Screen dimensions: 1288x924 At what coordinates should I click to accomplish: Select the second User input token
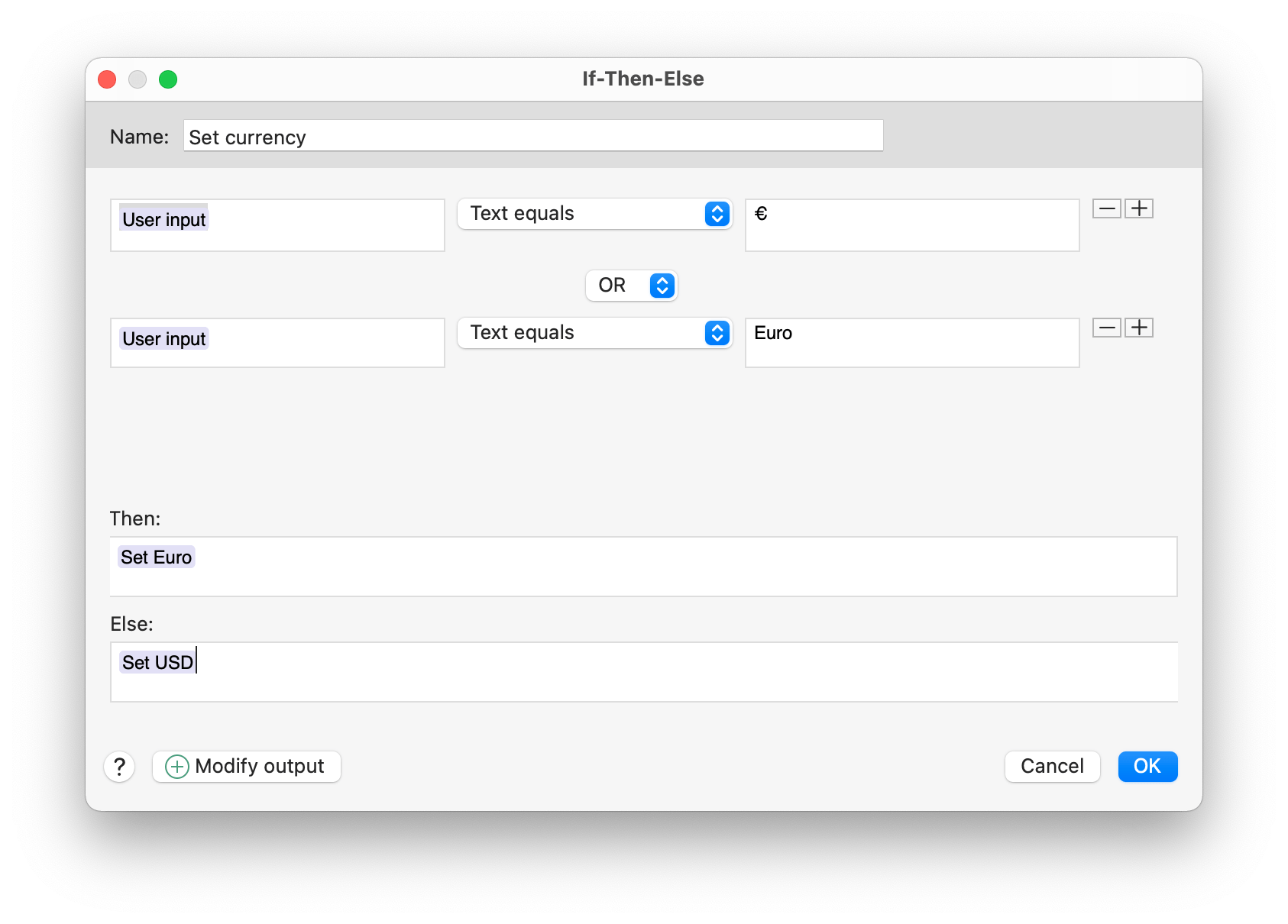coord(163,339)
